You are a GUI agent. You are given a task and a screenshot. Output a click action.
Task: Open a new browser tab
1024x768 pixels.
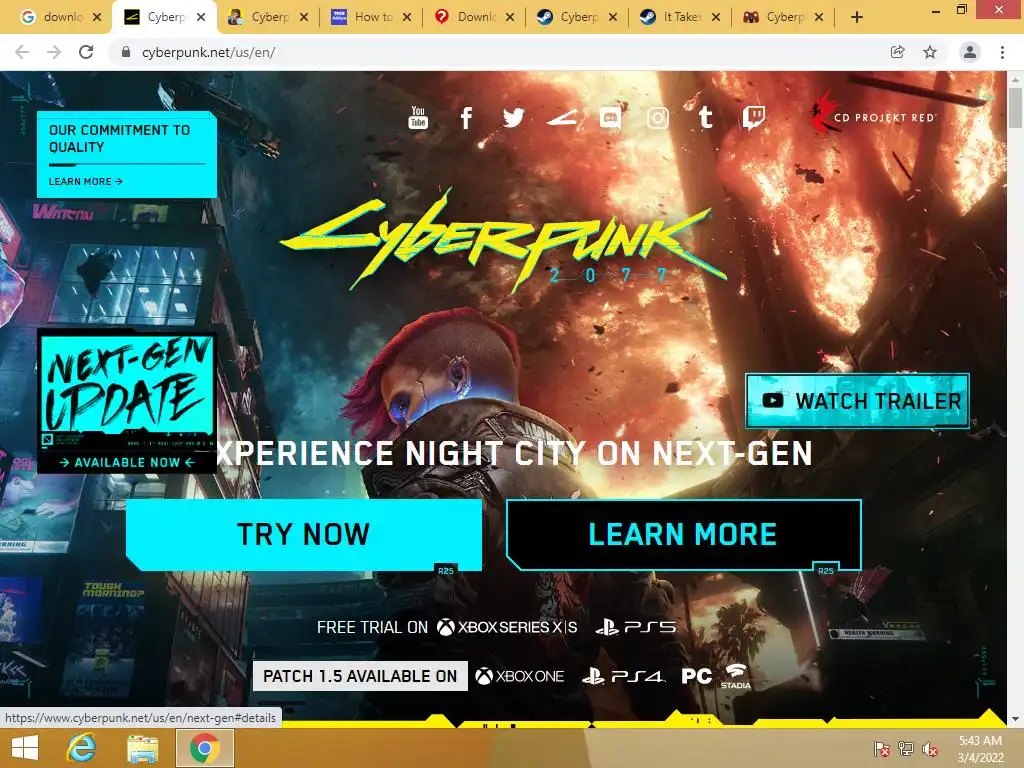click(x=857, y=17)
